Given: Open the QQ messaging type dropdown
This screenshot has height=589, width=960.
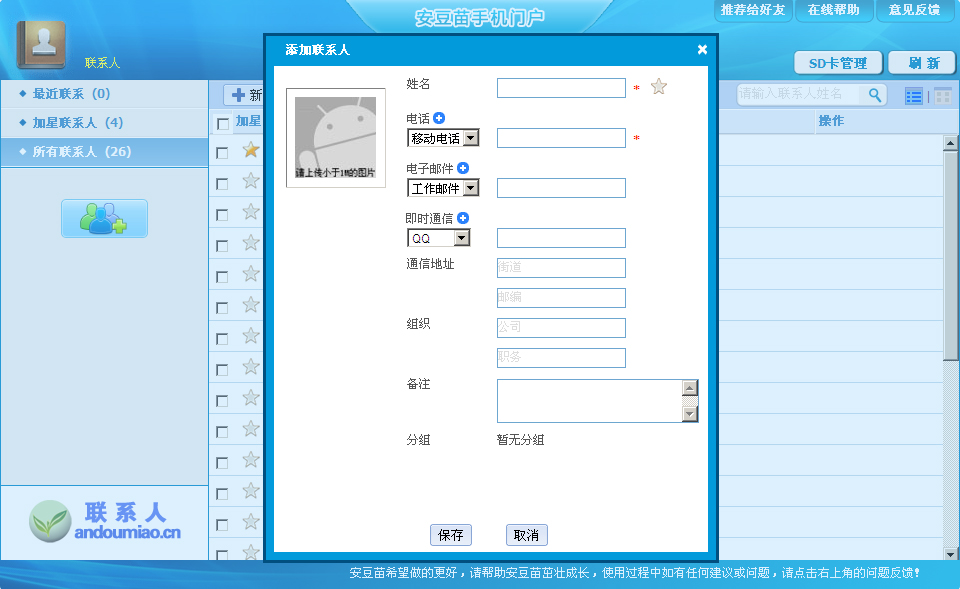Looking at the screenshot, I should 438,238.
